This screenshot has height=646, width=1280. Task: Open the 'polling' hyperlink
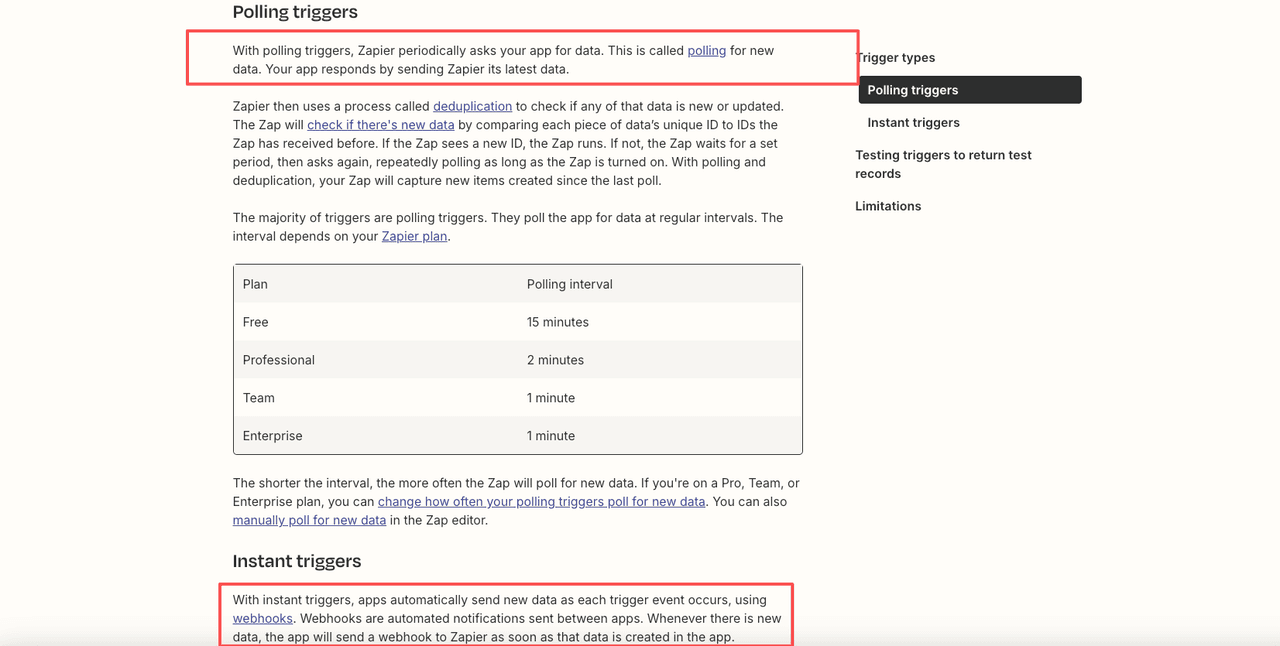tap(706, 50)
